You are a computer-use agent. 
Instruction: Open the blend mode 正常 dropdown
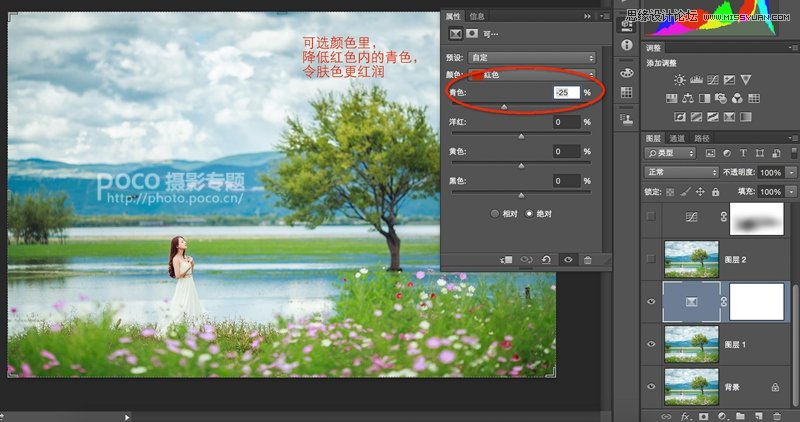click(682, 172)
